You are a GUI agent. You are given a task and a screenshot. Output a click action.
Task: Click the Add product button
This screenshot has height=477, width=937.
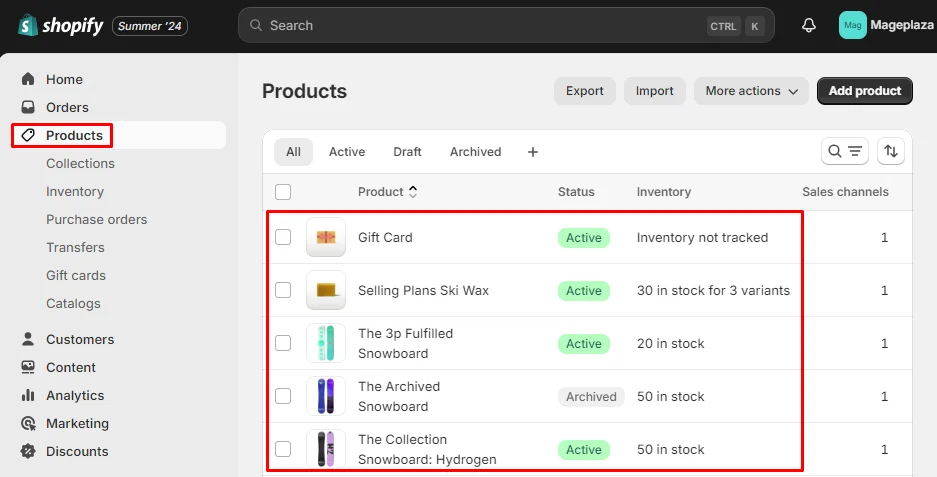pos(865,91)
